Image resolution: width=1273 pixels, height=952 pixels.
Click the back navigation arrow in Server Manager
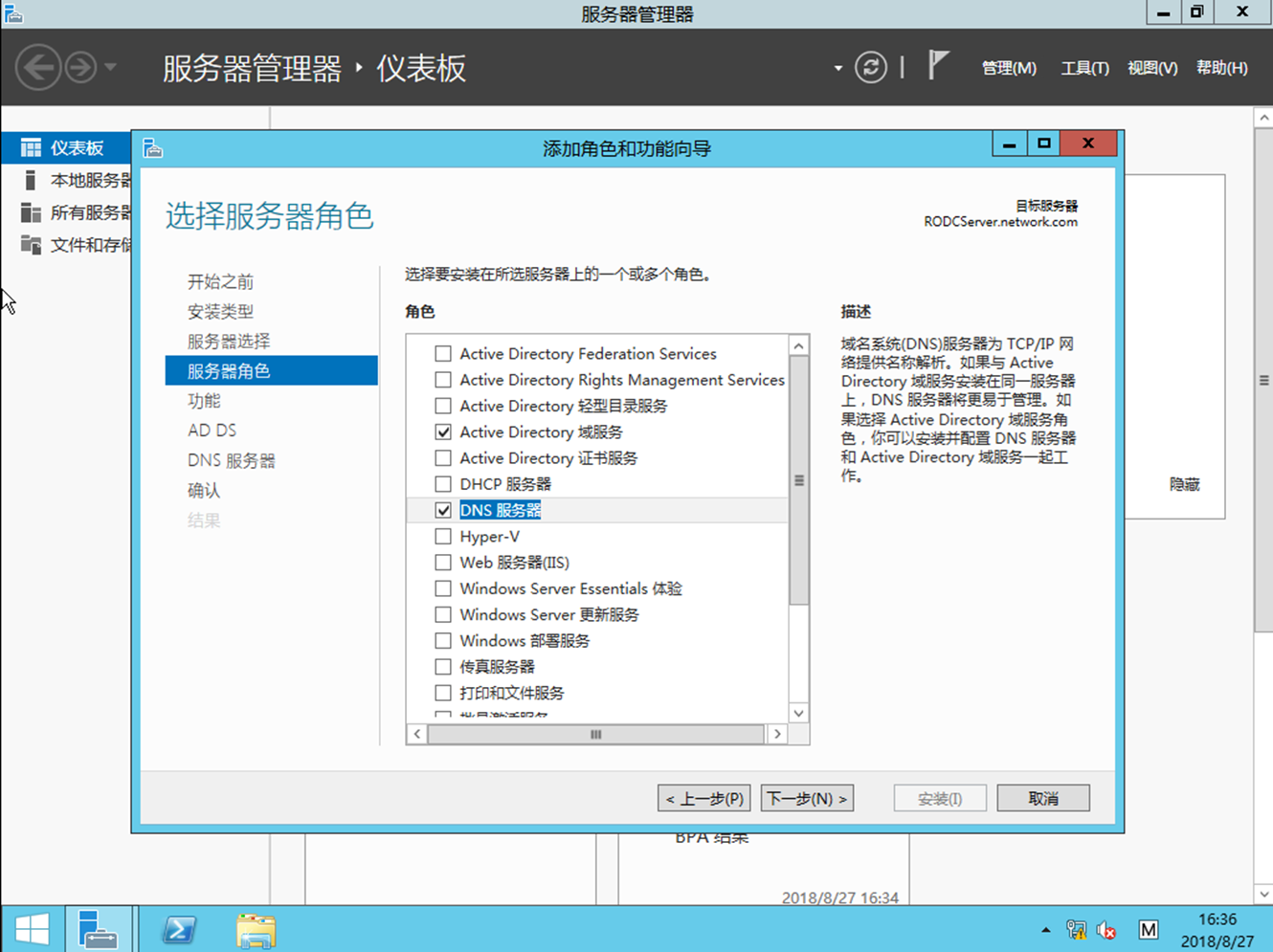(38, 68)
